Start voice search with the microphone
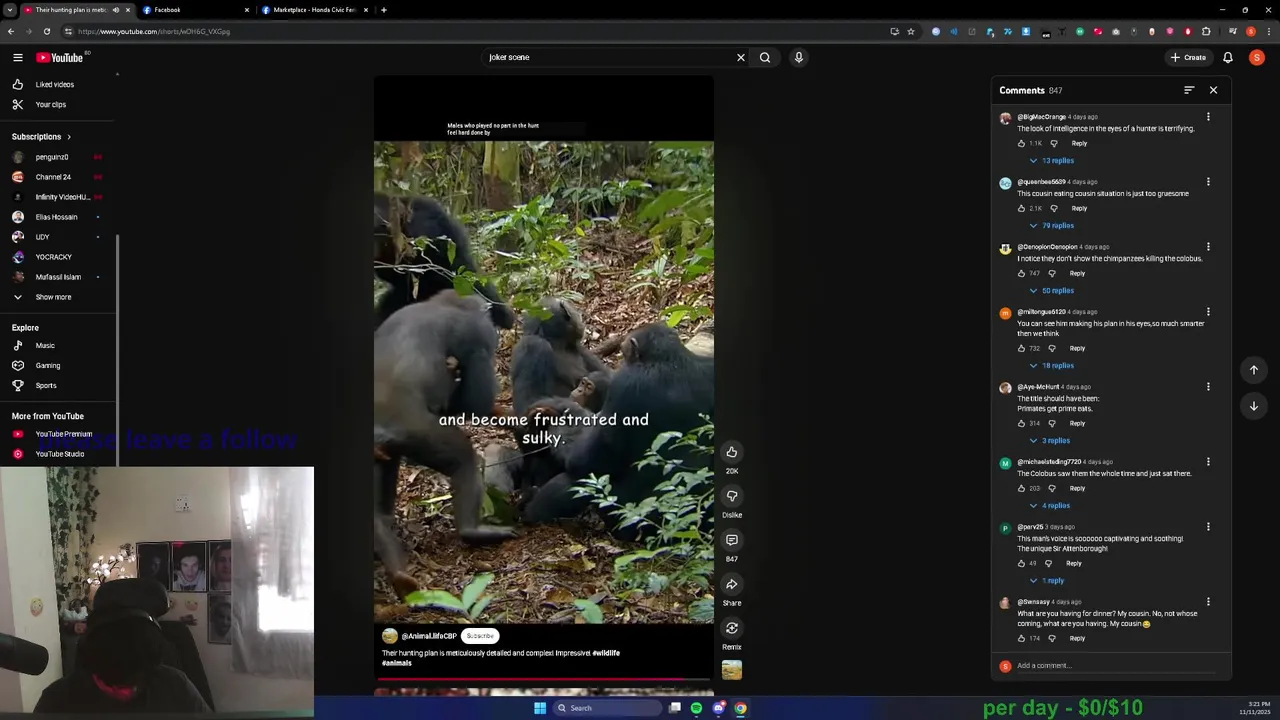 pyautogui.click(x=798, y=58)
